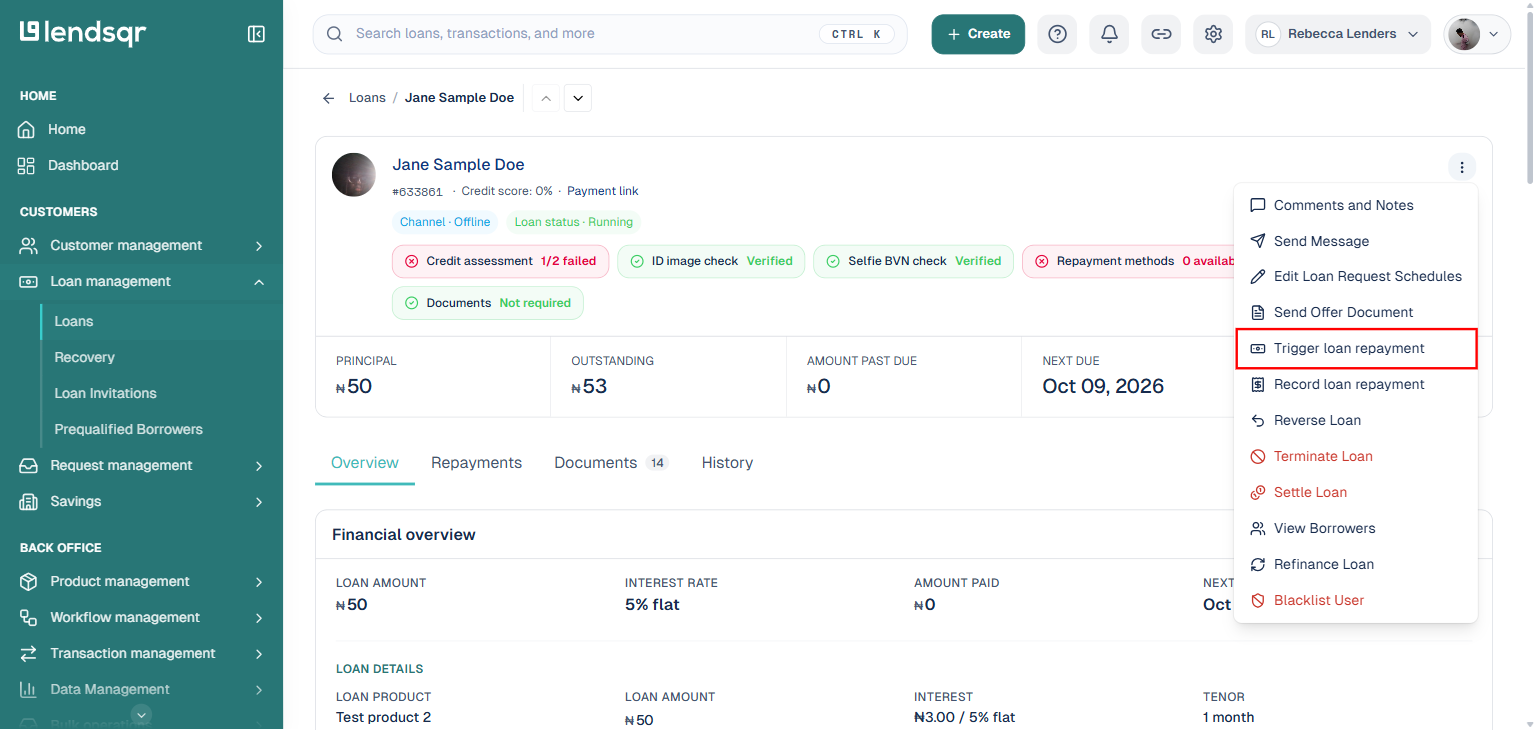Screen dimensions: 1535x730
Task: Choose Send Message from menu
Action: click(x=1356, y=241)
